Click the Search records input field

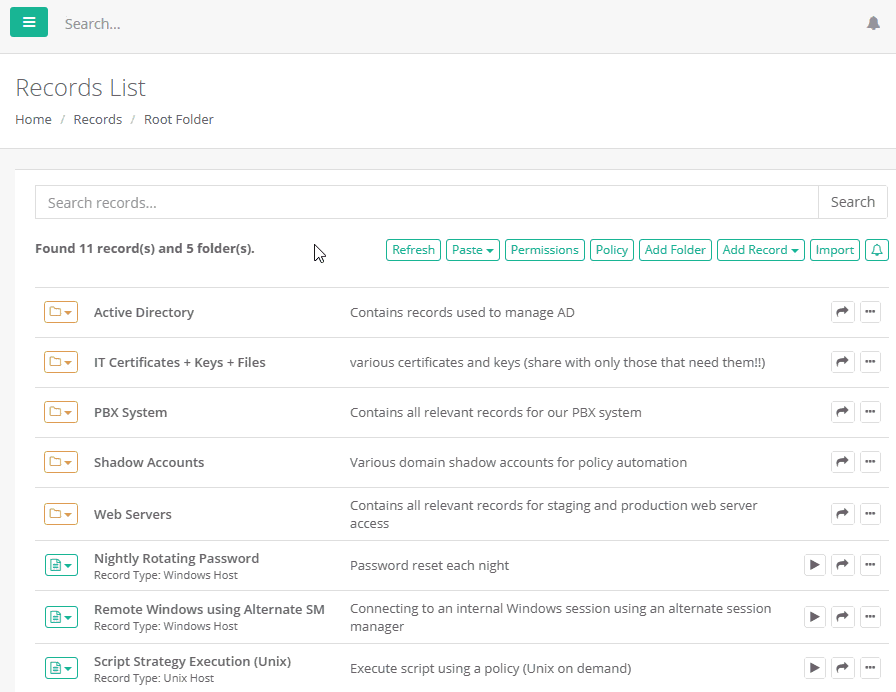tap(426, 202)
